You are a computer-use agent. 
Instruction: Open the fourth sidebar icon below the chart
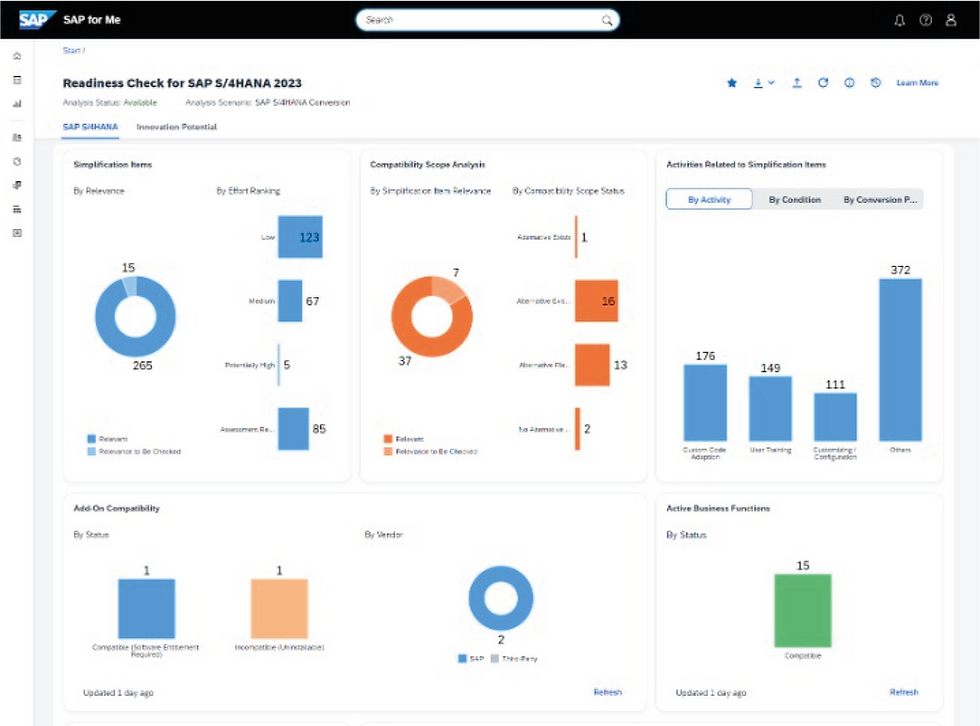point(18,137)
